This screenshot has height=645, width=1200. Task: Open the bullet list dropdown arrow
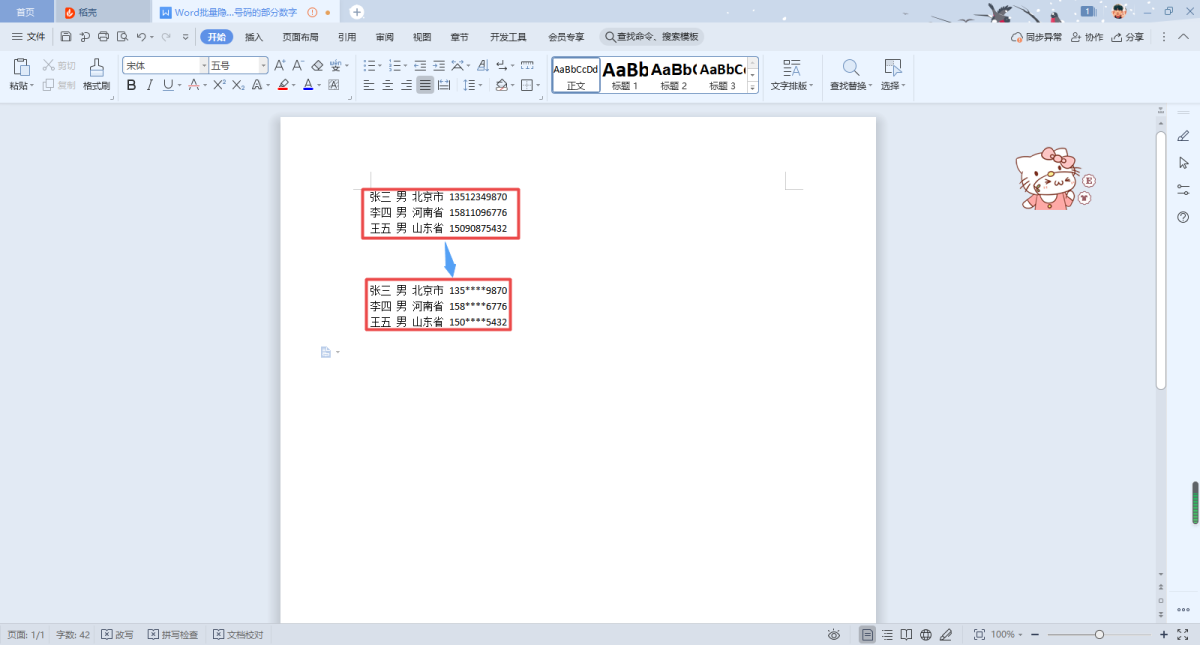point(380,66)
